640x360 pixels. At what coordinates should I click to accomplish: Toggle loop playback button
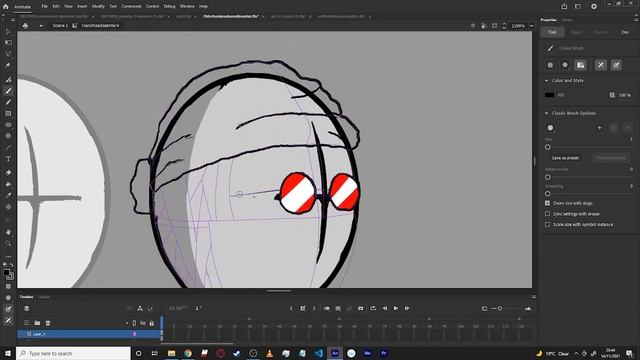point(373,309)
